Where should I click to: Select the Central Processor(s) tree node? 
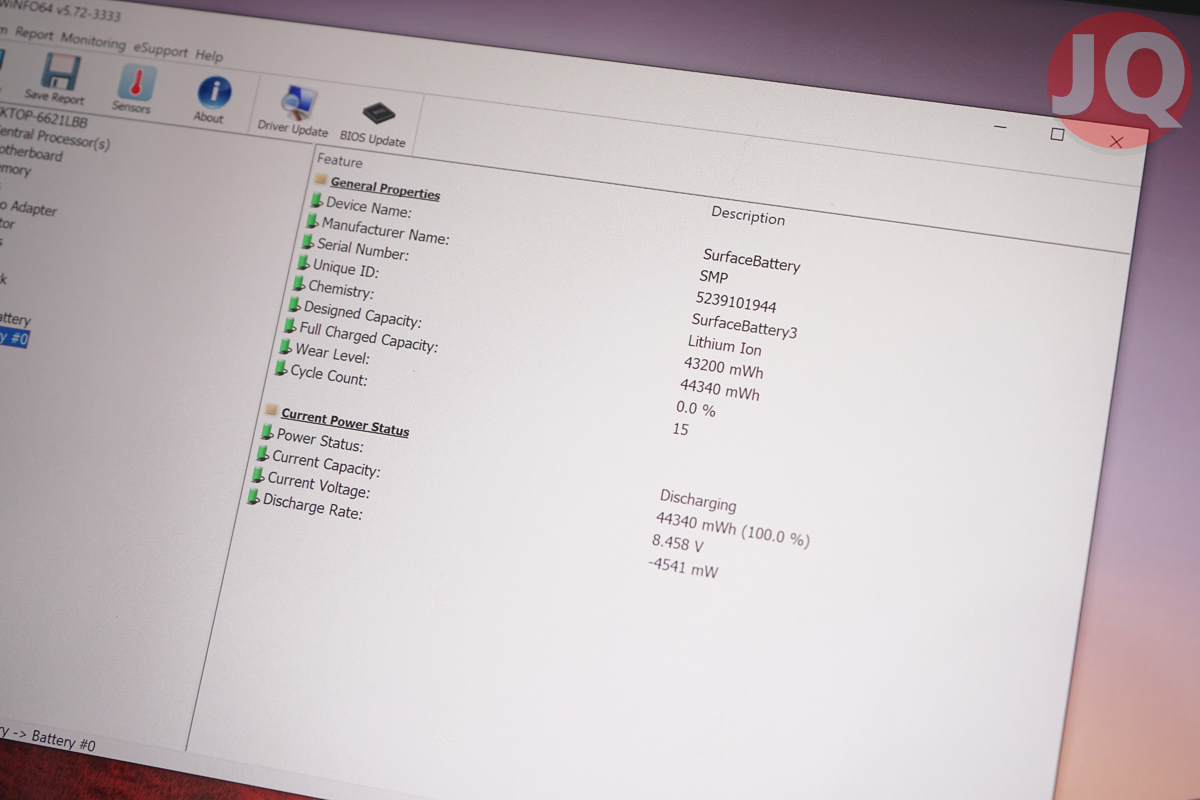point(54,138)
